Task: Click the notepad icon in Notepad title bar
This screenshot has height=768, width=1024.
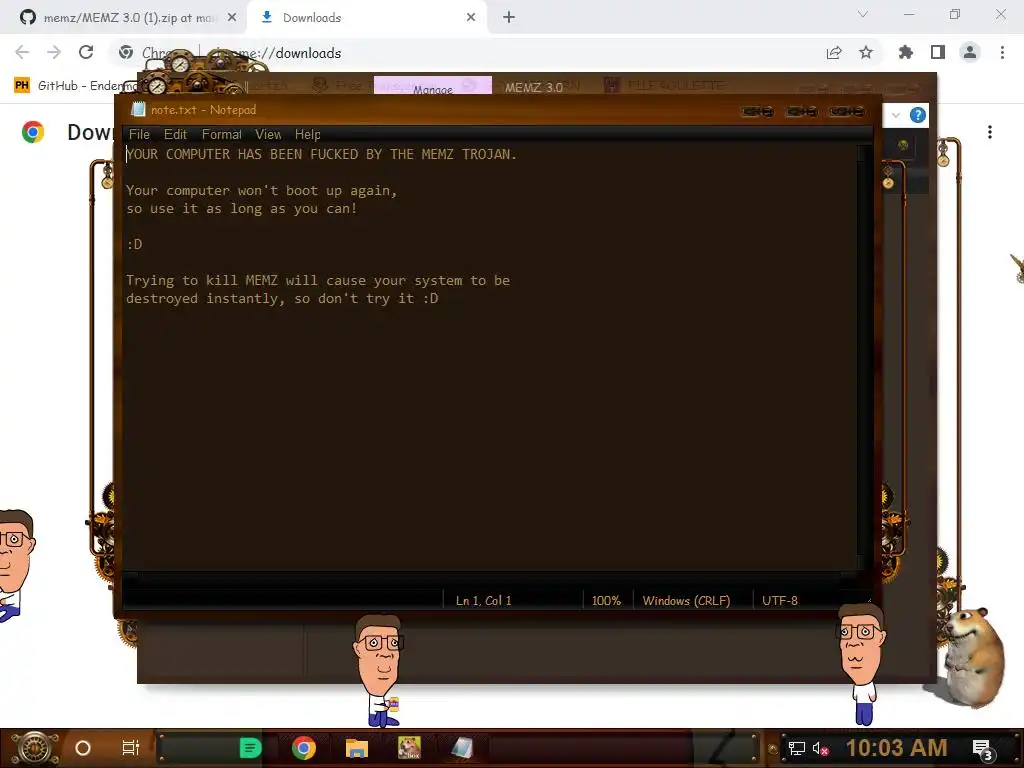Action: click(138, 110)
